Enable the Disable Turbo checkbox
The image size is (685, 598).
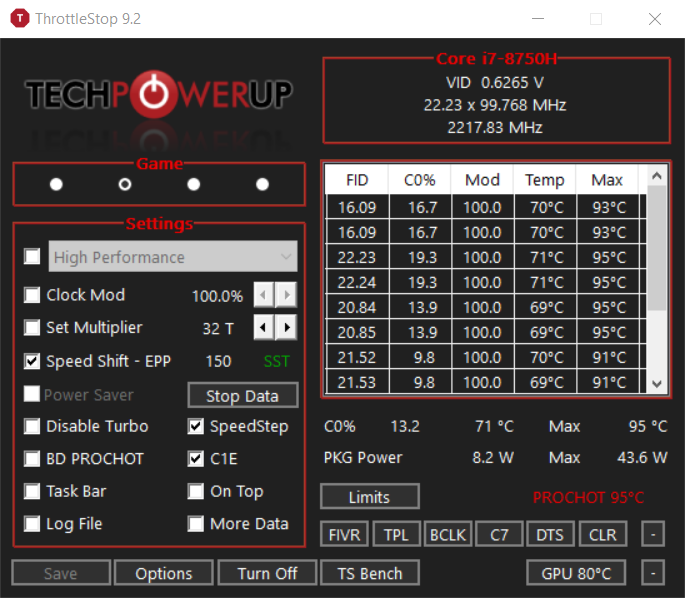[x=32, y=426]
